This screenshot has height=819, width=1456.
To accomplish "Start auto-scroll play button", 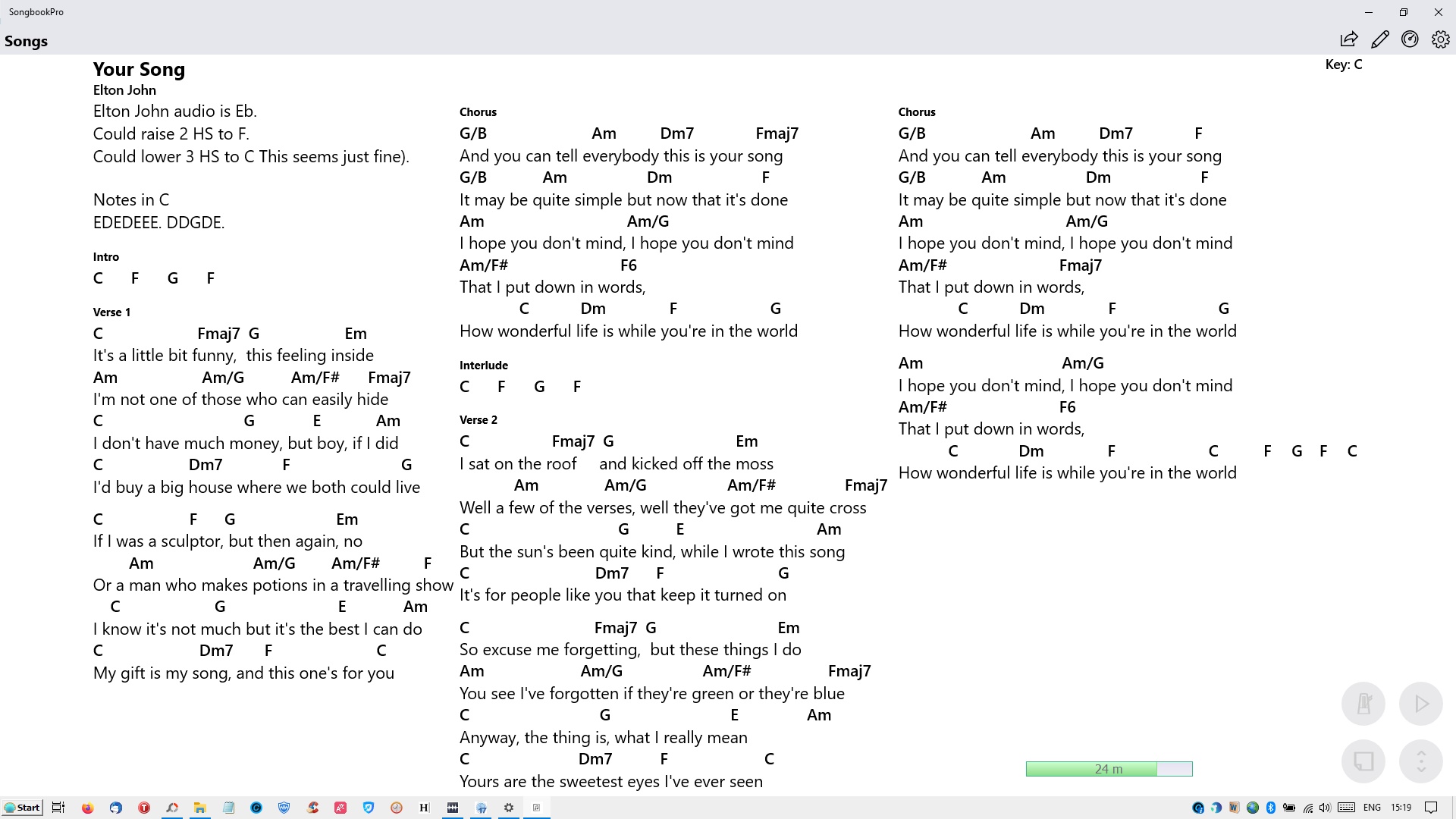I will [x=1421, y=704].
